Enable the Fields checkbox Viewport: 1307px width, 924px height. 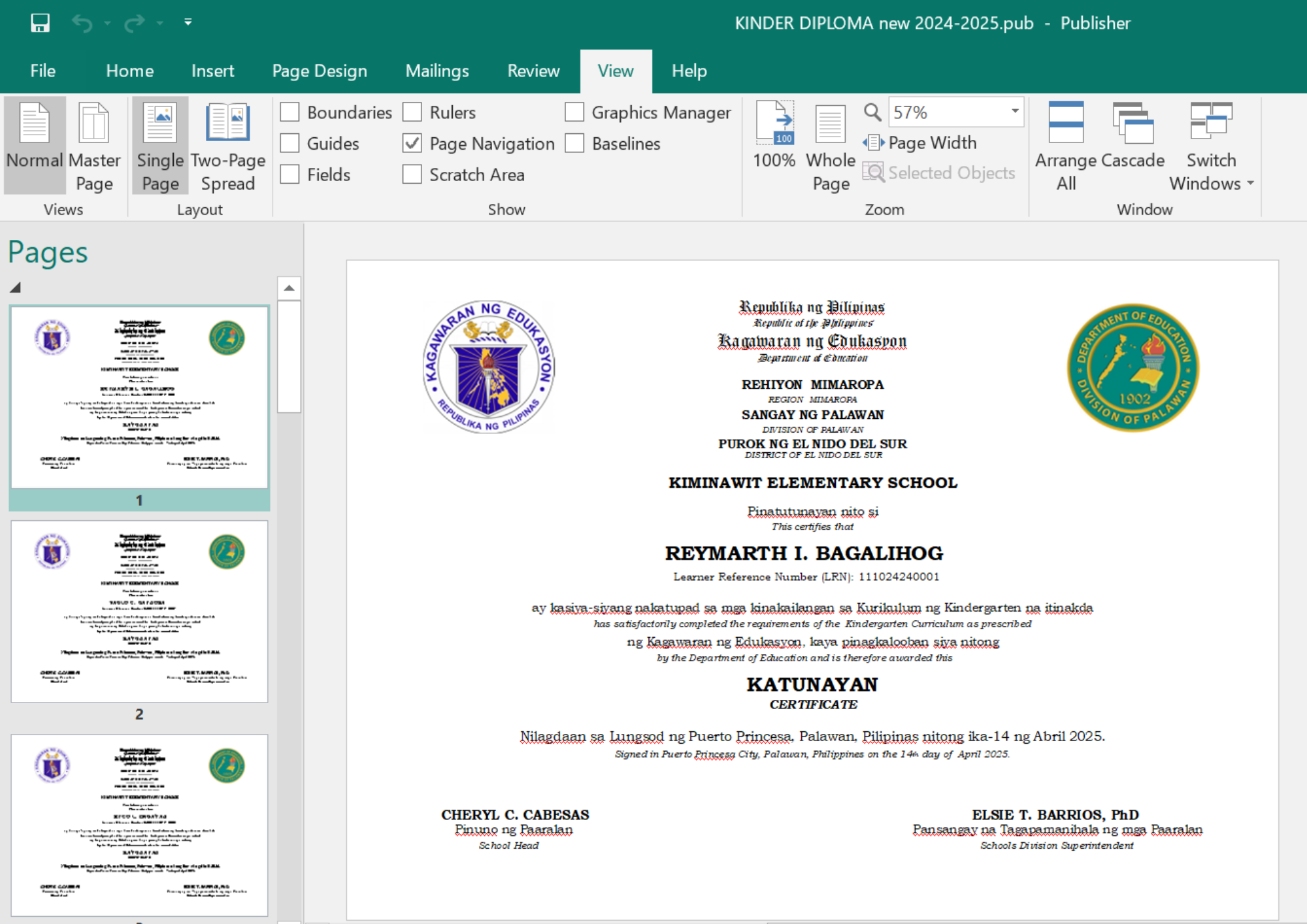pyautogui.click(x=290, y=174)
